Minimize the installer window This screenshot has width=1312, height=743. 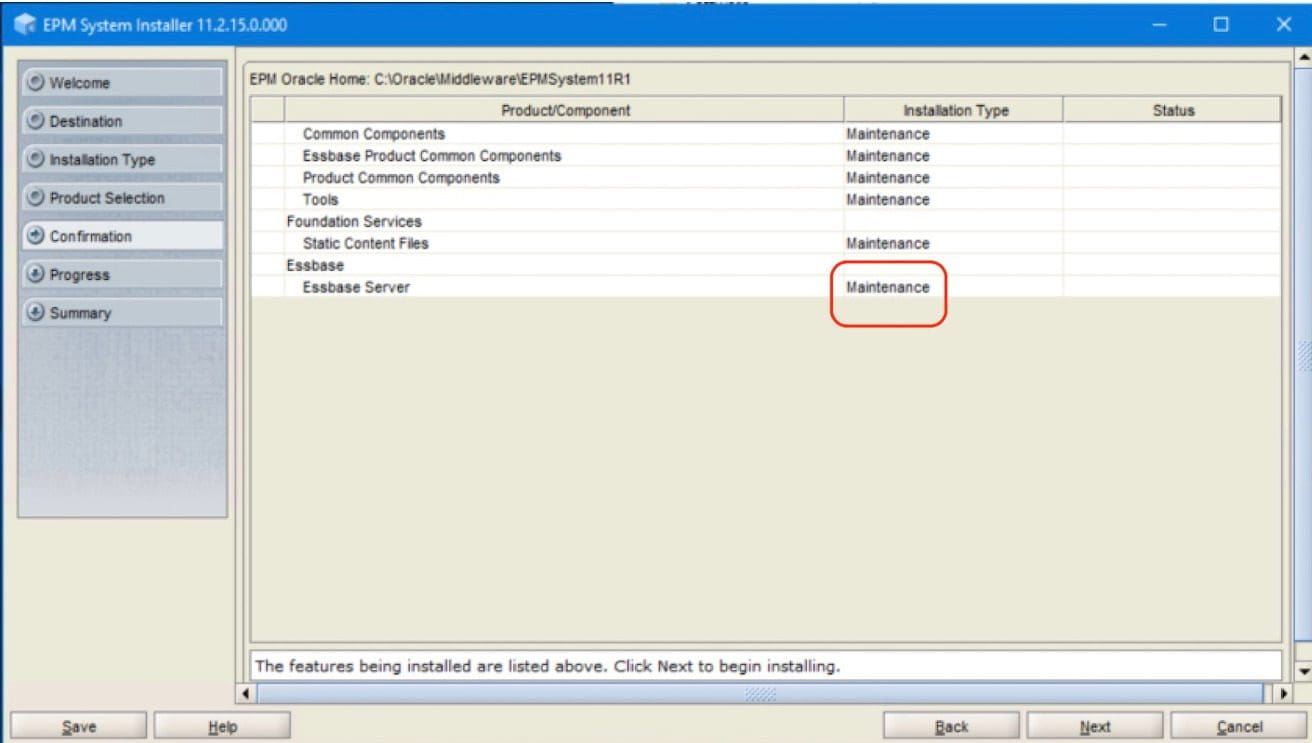[1162, 24]
